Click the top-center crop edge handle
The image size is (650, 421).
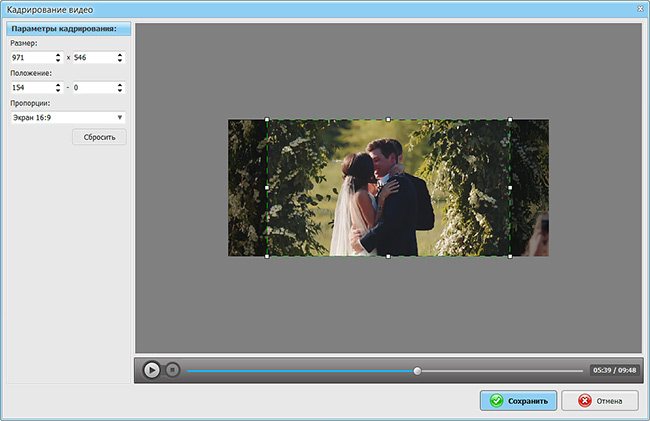[x=388, y=120]
